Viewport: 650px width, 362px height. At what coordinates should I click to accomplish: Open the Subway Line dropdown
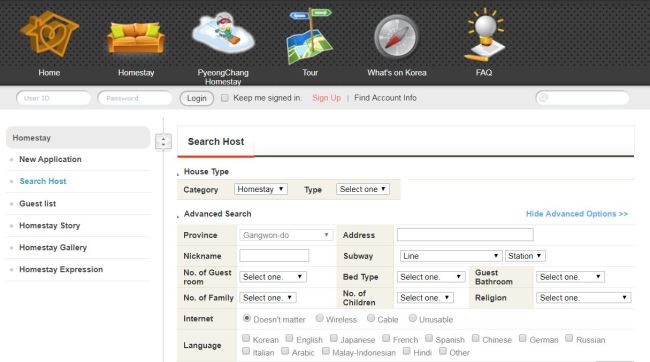[x=451, y=256]
